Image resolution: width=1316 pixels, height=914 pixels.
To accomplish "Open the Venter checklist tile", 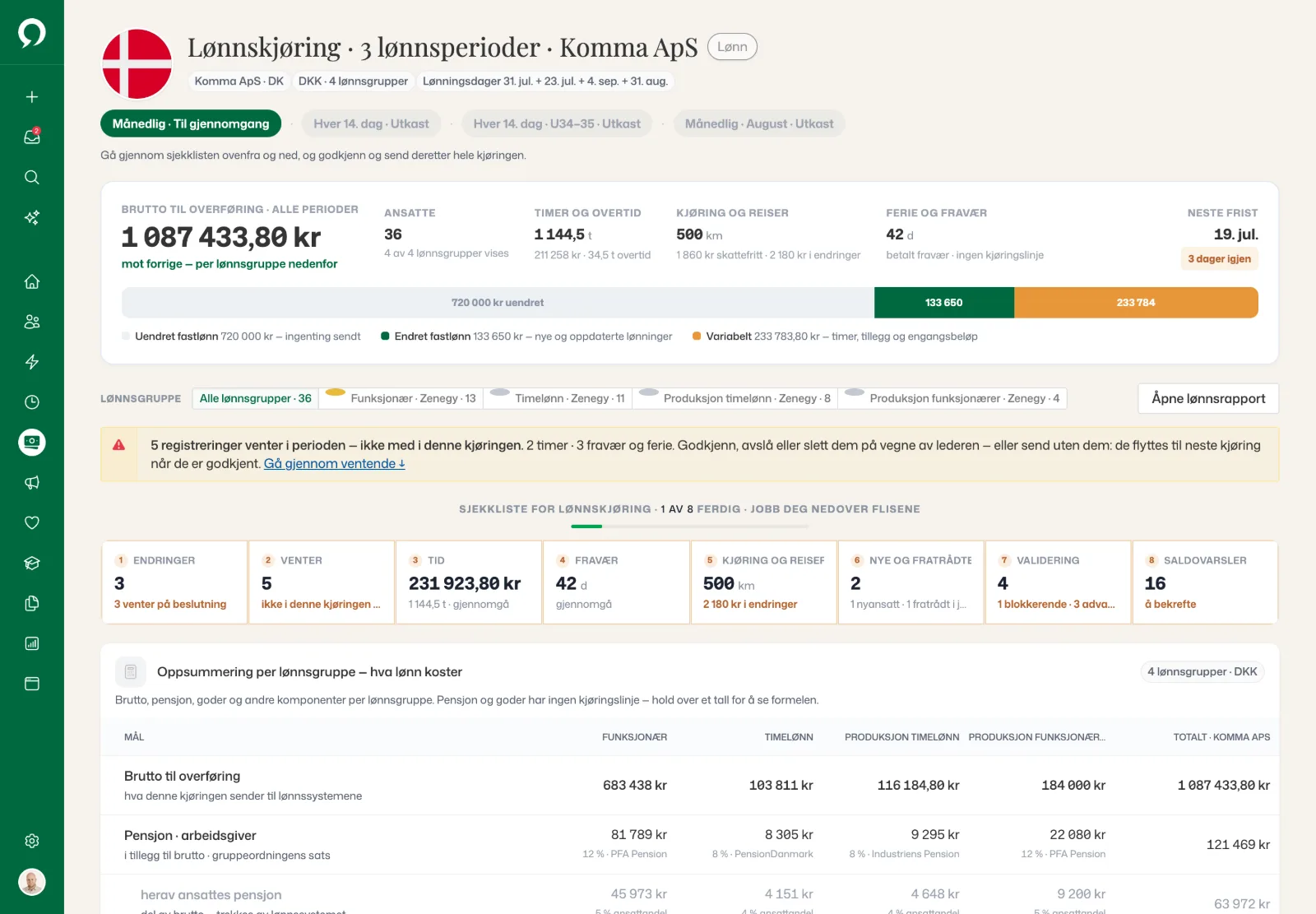I will tap(322, 582).
